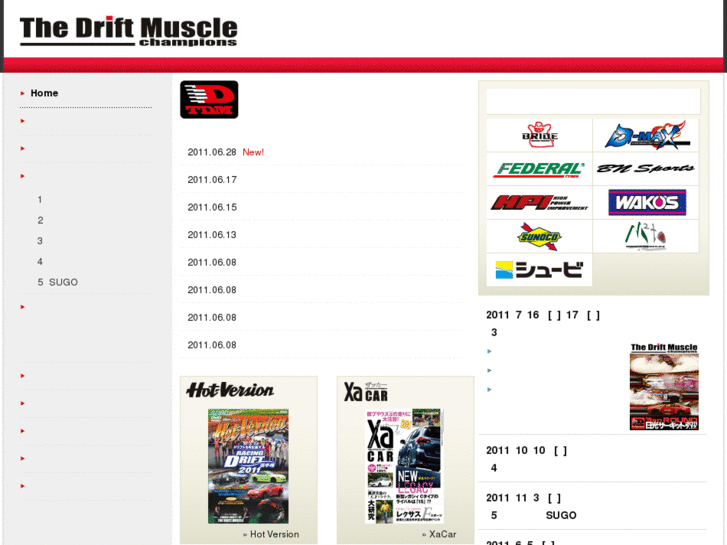
Task: Click the 2011 10 10 event heading
Action: pyautogui.click(x=526, y=451)
